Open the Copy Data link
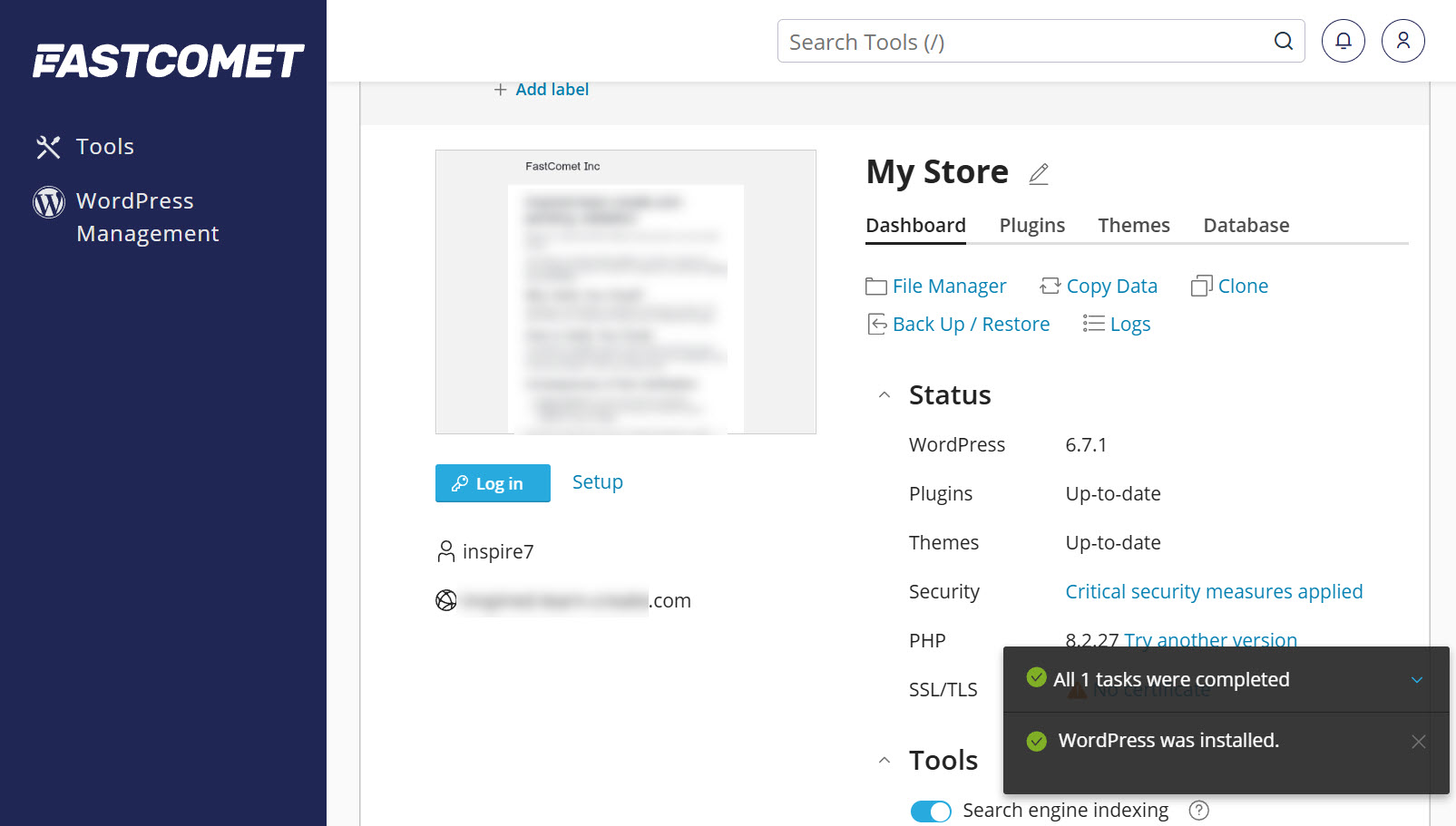The image size is (1456, 826). click(x=1112, y=287)
